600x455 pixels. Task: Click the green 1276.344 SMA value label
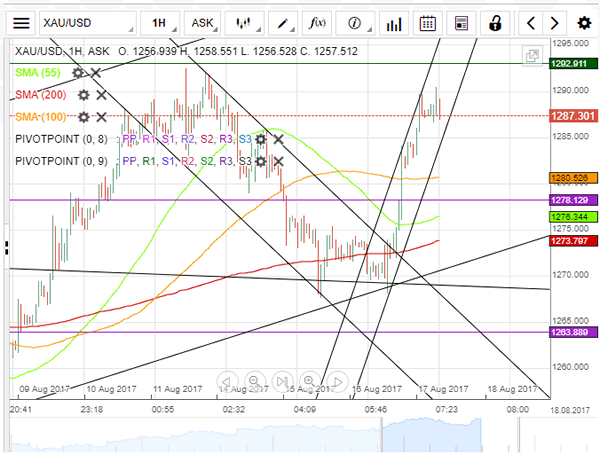click(x=573, y=217)
